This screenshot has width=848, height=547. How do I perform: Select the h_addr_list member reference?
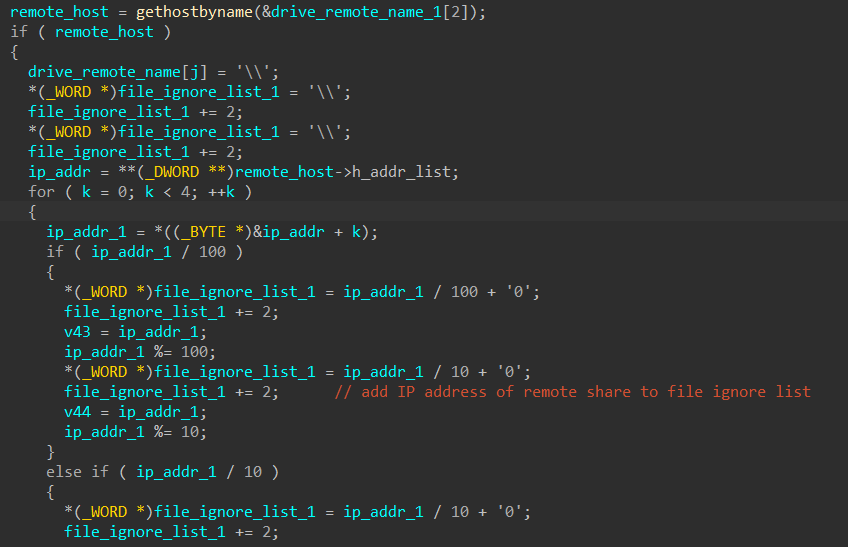[x=401, y=172]
